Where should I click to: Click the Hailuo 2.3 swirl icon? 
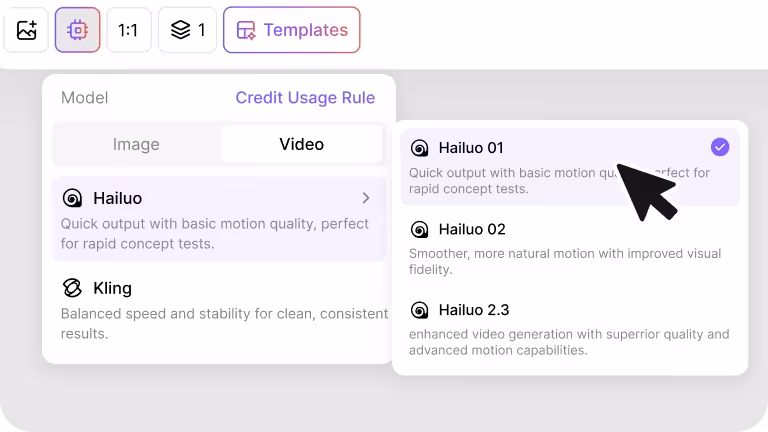420,310
